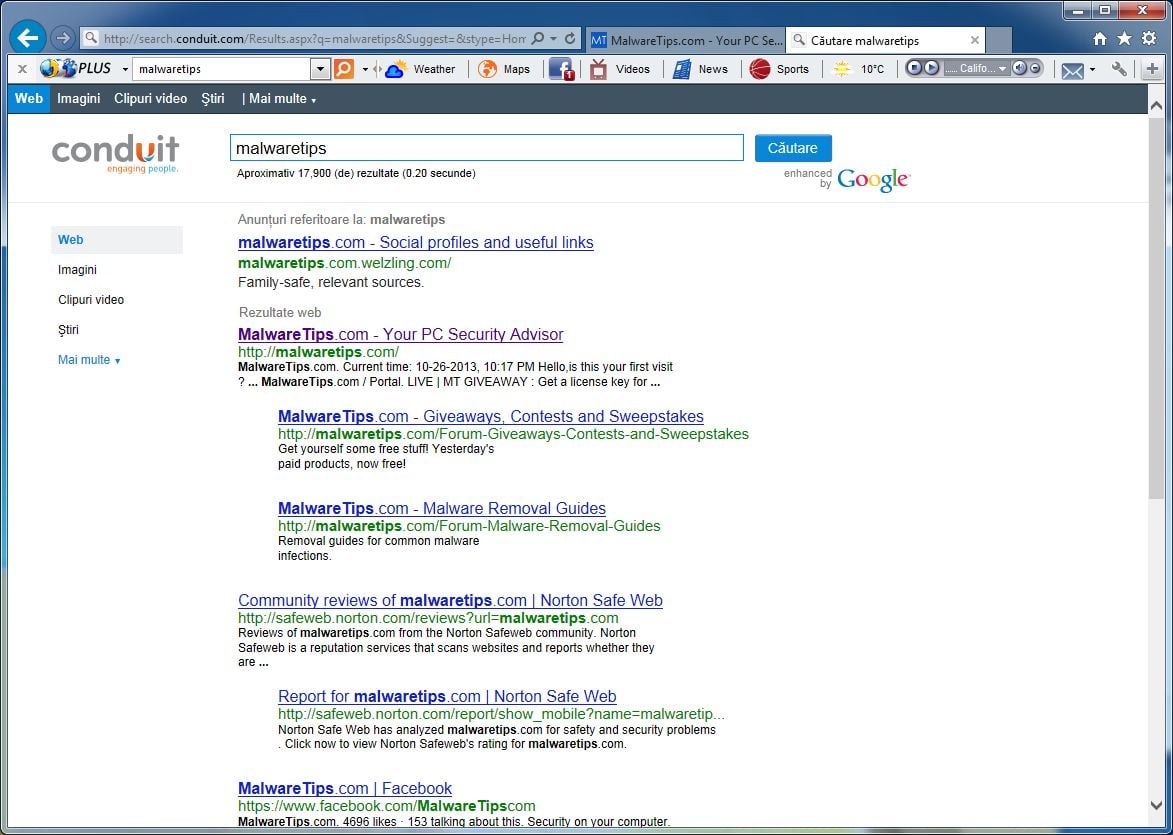
Task: Select Știri in the left sidebar
Action: pyautogui.click(x=68, y=330)
